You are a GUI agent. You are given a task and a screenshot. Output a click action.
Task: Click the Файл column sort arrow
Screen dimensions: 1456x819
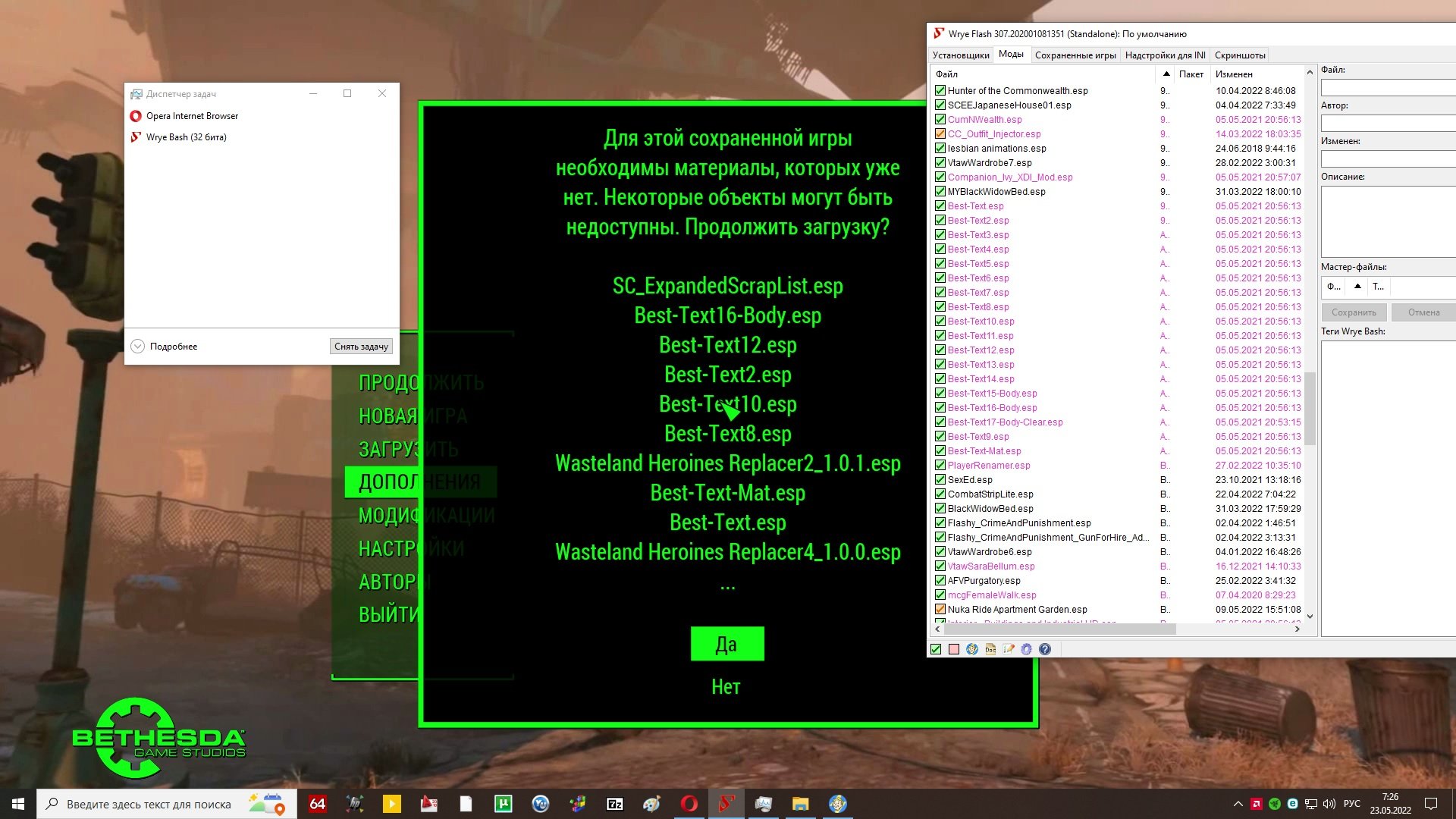(x=1166, y=74)
